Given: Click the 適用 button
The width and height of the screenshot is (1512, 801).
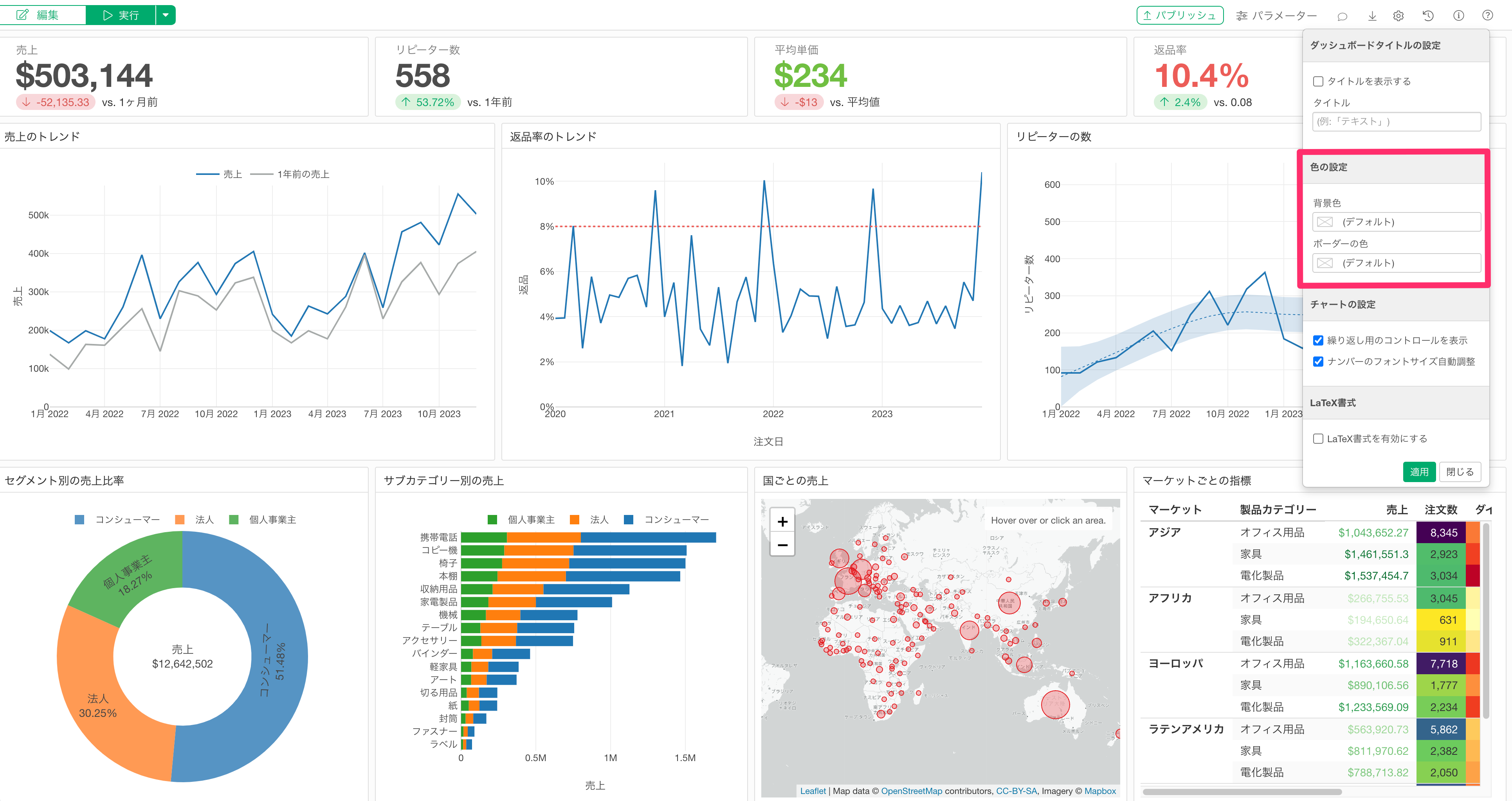Looking at the screenshot, I should pyautogui.click(x=1419, y=472).
